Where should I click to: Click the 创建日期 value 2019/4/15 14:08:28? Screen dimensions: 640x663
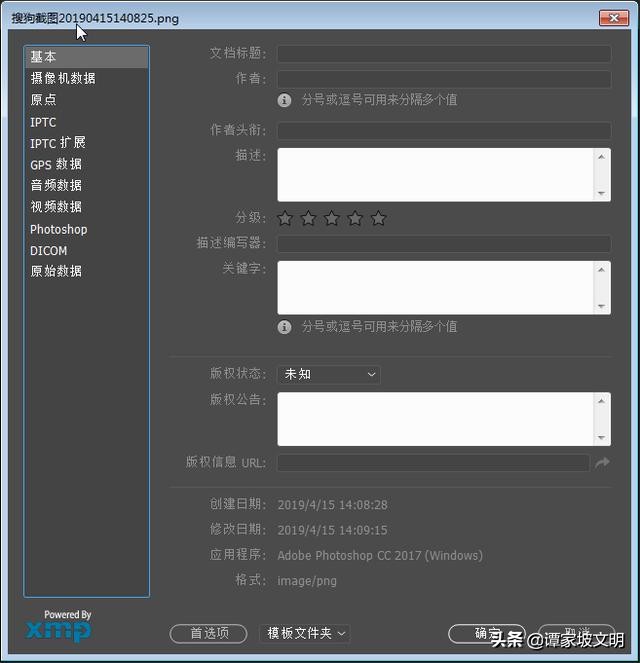coord(332,505)
